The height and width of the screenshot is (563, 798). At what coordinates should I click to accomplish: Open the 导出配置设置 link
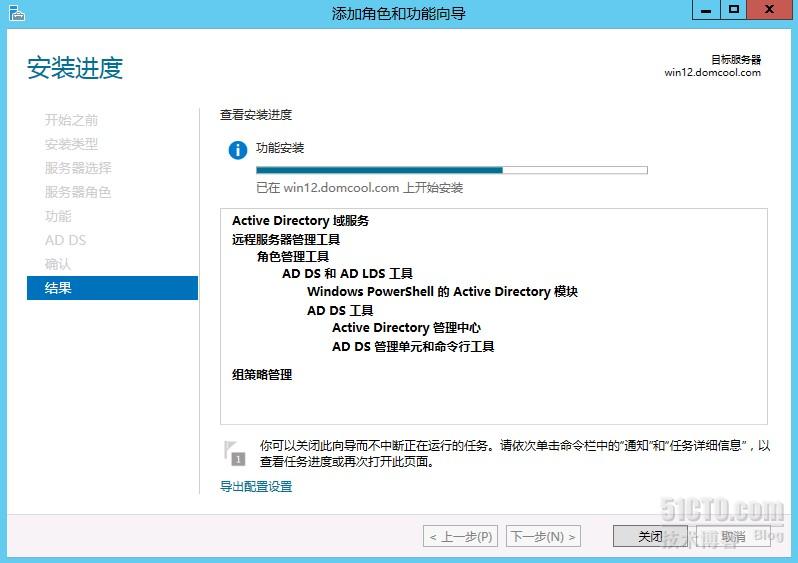pyautogui.click(x=256, y=487)
